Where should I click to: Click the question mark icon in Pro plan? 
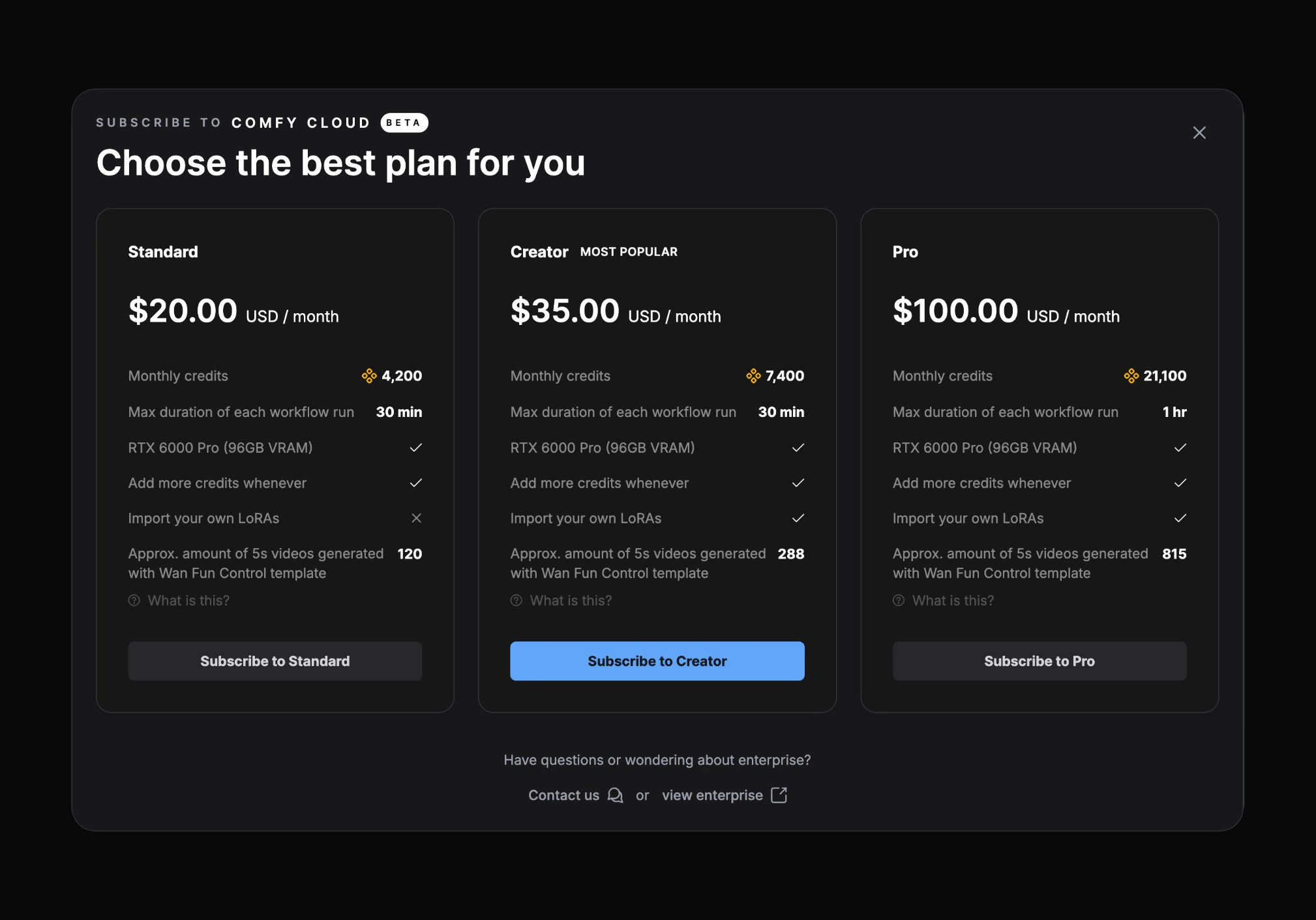coord(898,600)
